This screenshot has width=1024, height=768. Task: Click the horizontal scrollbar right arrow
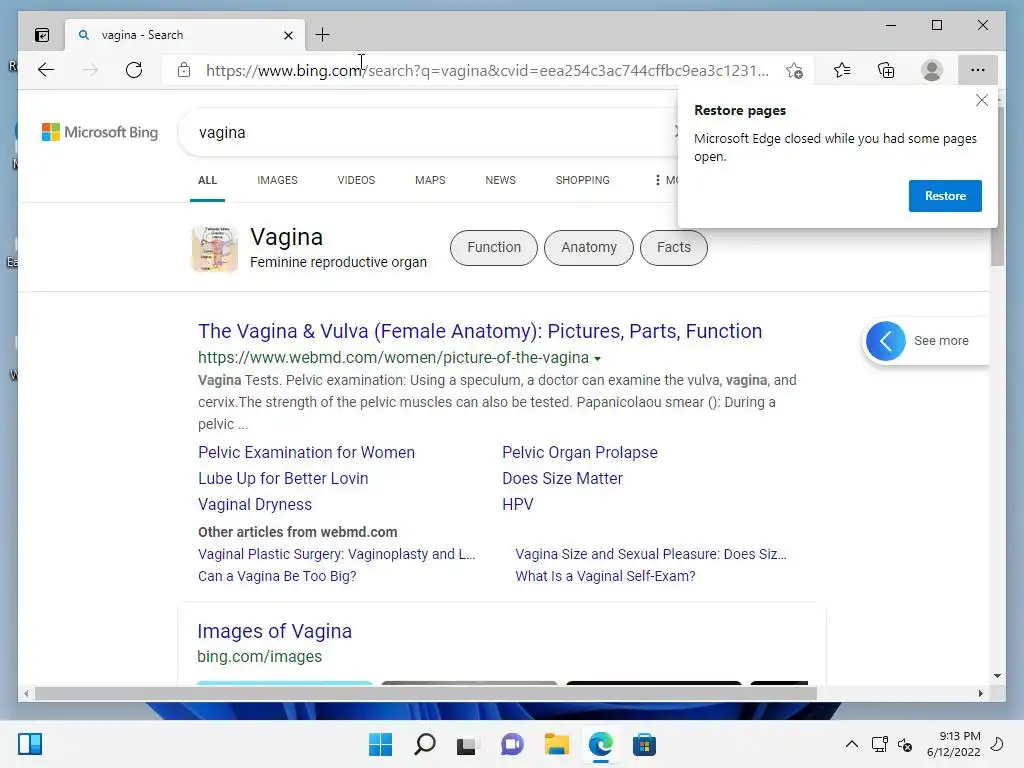tap(980, 694)
